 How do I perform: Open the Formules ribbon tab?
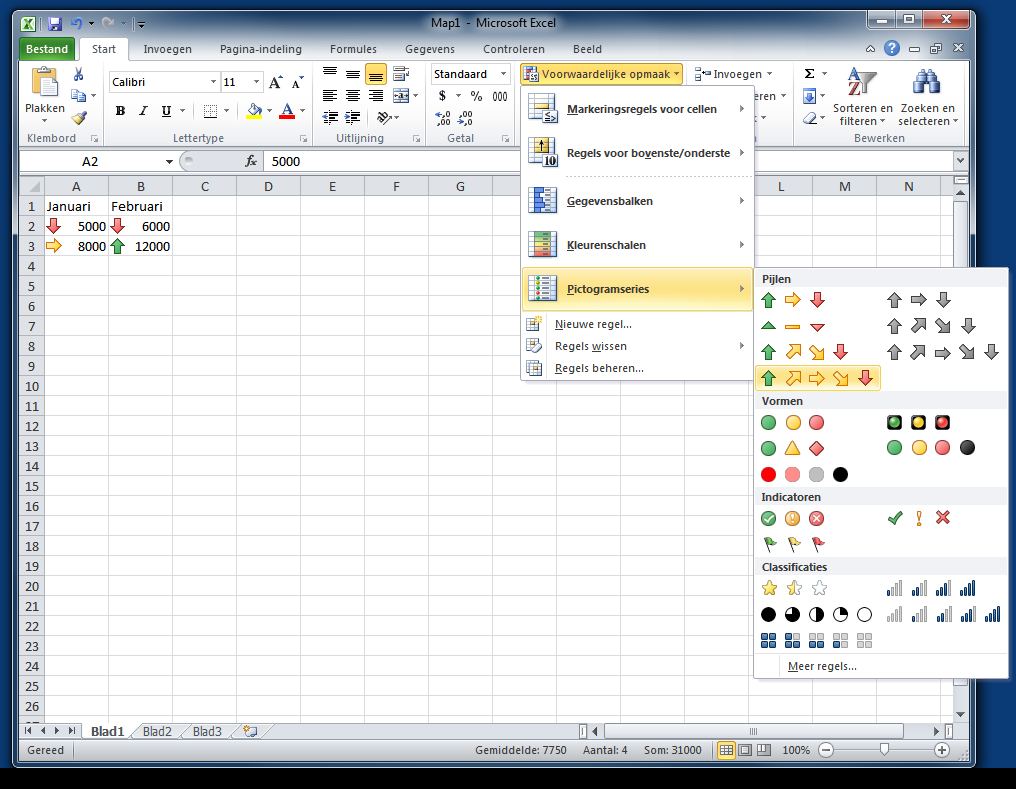353,49
